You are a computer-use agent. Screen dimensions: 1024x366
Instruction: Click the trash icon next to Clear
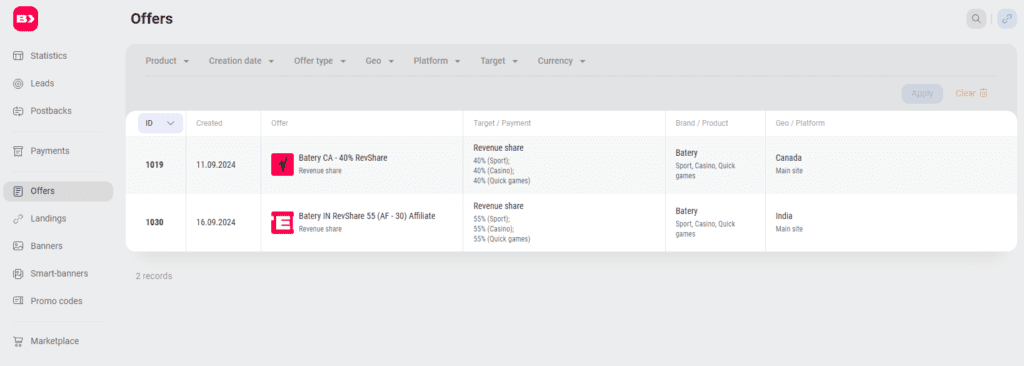pyautogui.click(x=984, y=93)
